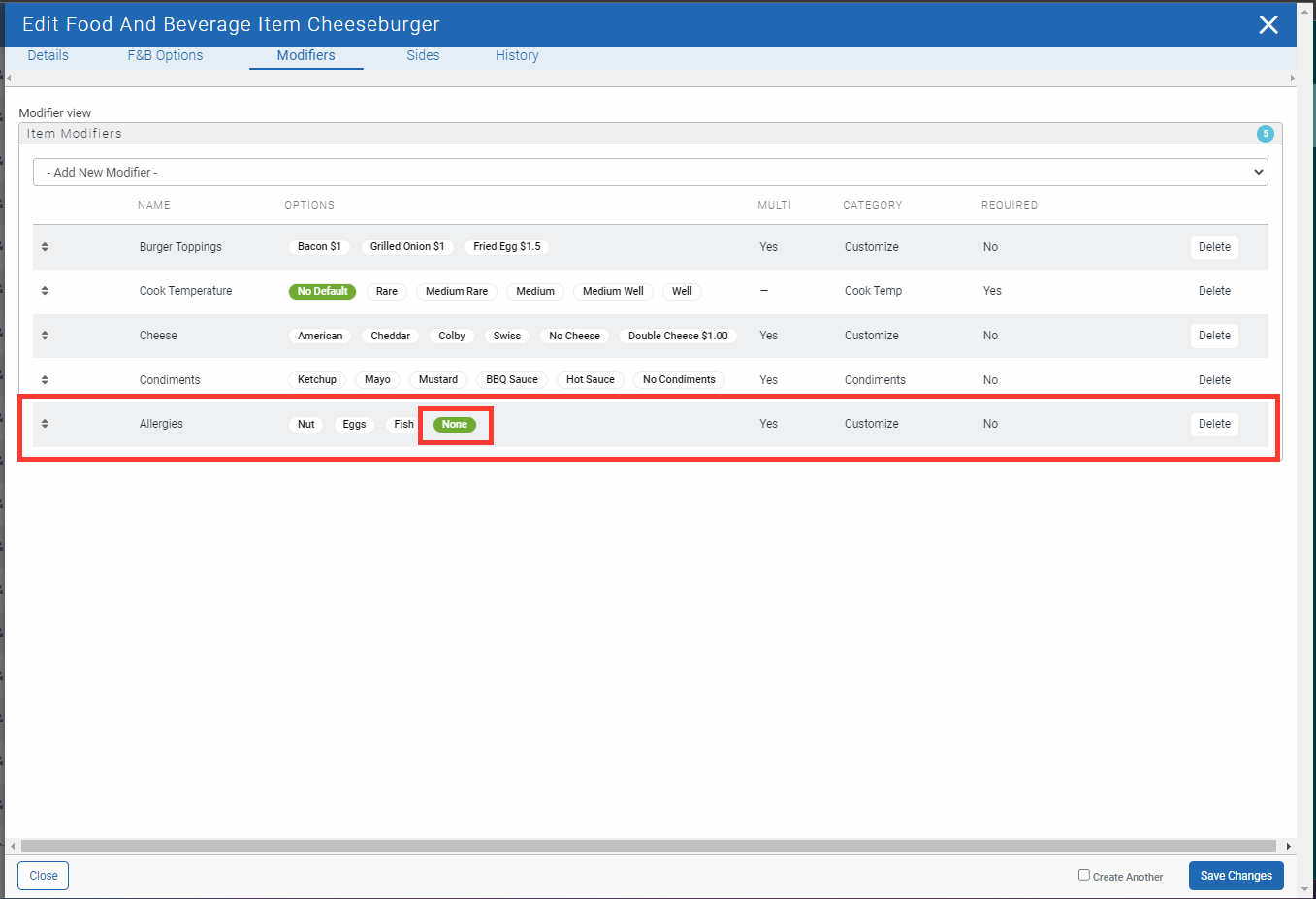Click the right arrow of the horizontal scrollbar

[1288, 846]
